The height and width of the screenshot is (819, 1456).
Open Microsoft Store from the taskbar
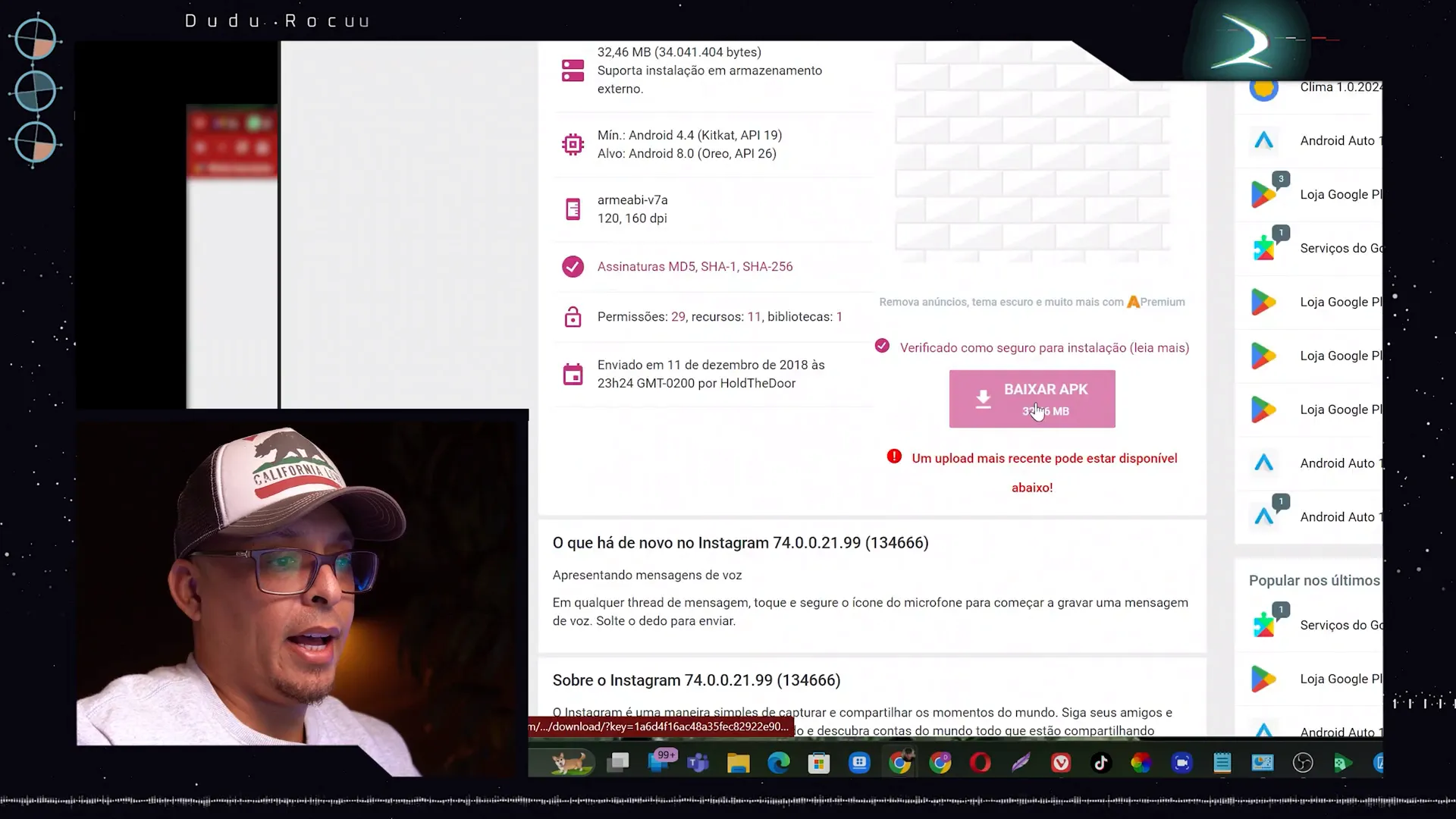[x=819, y=763]
